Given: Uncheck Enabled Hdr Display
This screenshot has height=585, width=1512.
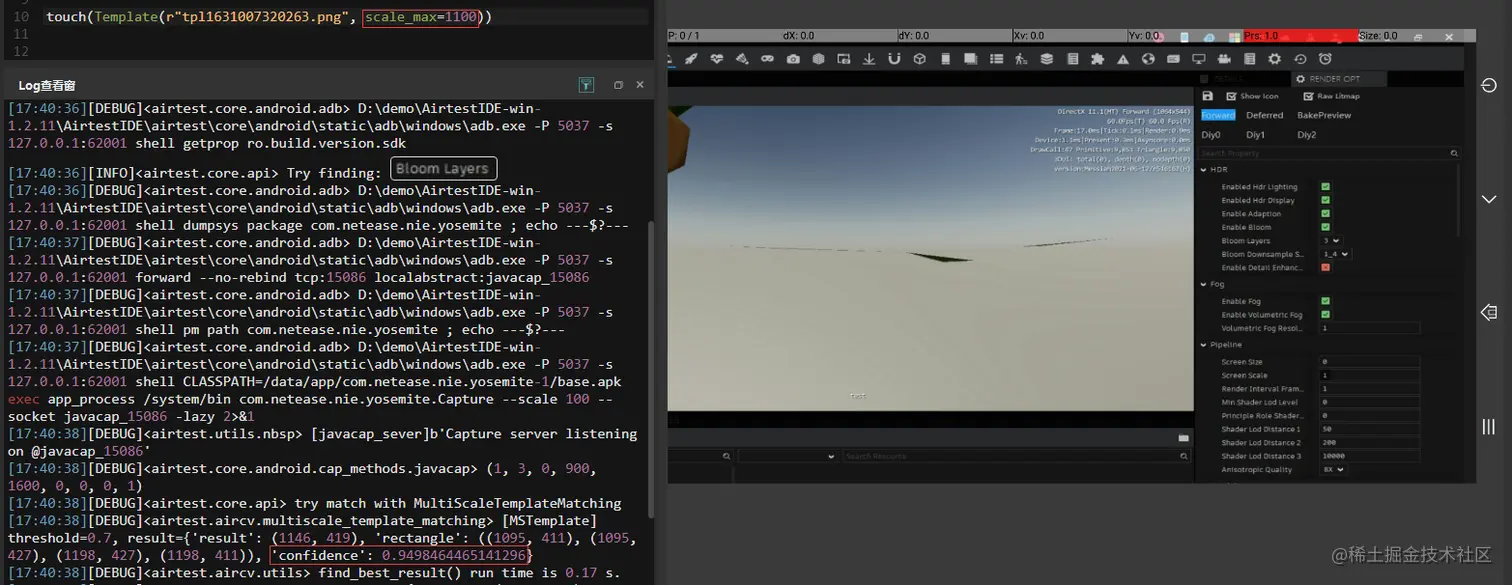Looking at the screenshot, I should [1325, 200].
